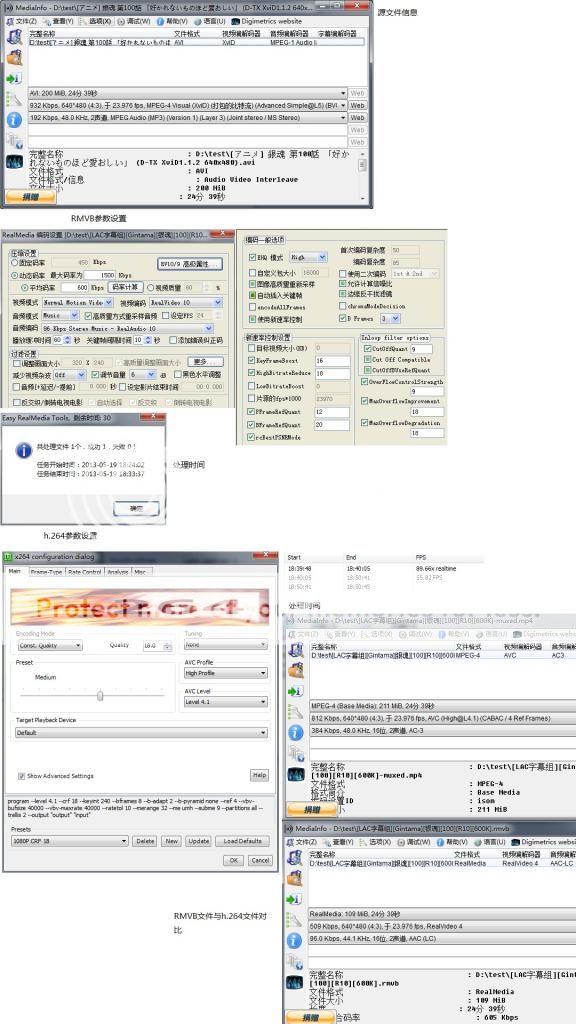Toggle the EHQ 模式 checkbox
Image resolution: width=576 pixels, height=1024 pixels.
coord(252,257)
